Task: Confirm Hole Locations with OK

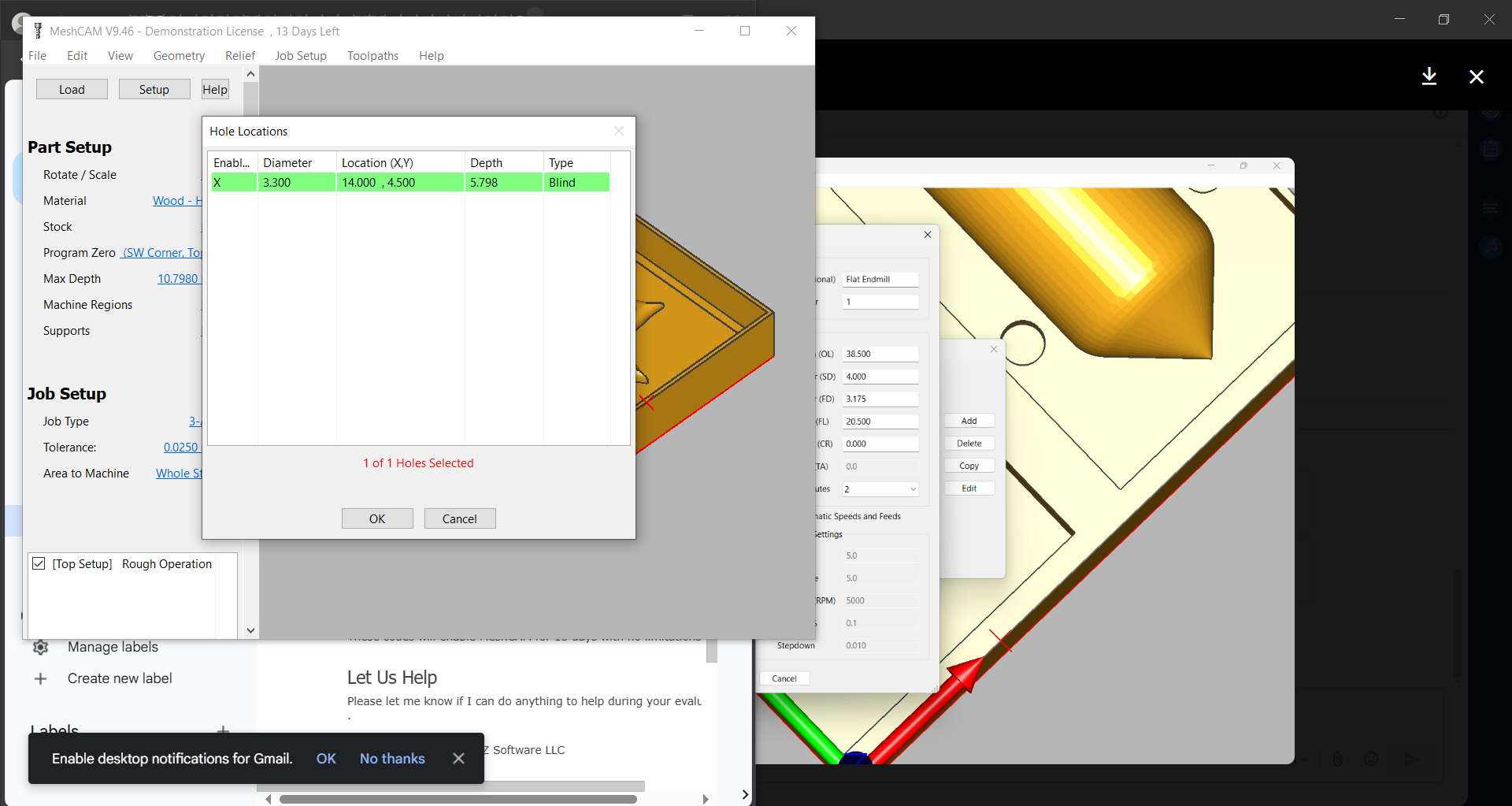Action: pyautogui.click(x=377, y=518)
